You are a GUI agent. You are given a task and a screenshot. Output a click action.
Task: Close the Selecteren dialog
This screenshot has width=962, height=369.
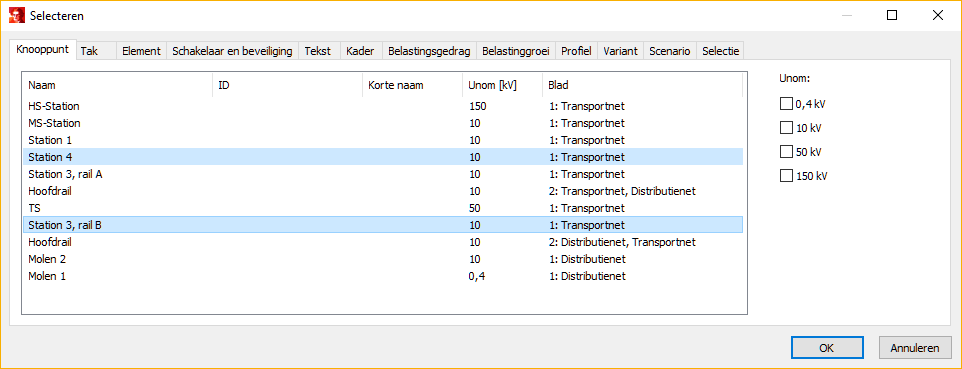[937, 16]
